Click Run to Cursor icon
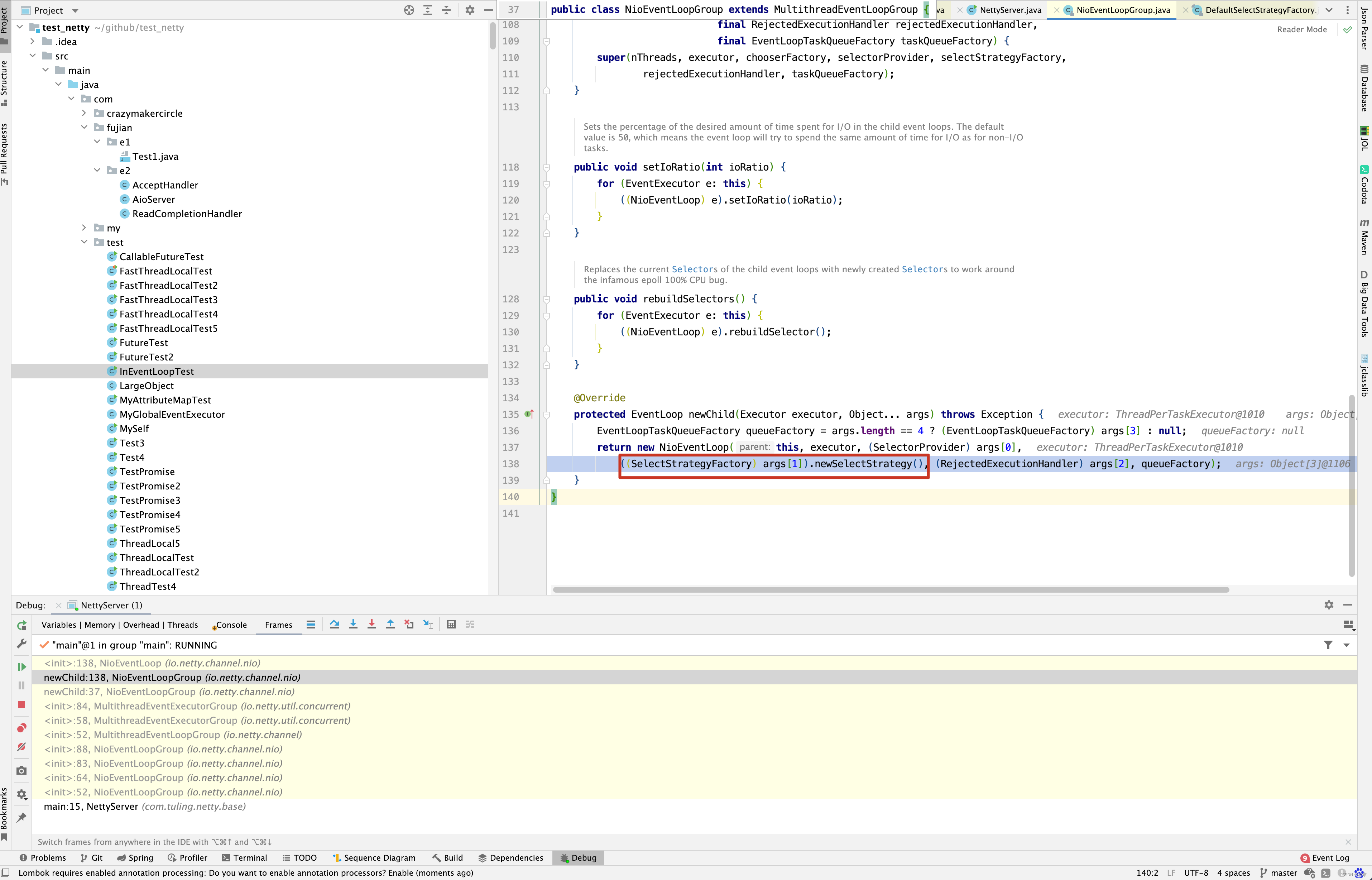 [x=428, y=625]
